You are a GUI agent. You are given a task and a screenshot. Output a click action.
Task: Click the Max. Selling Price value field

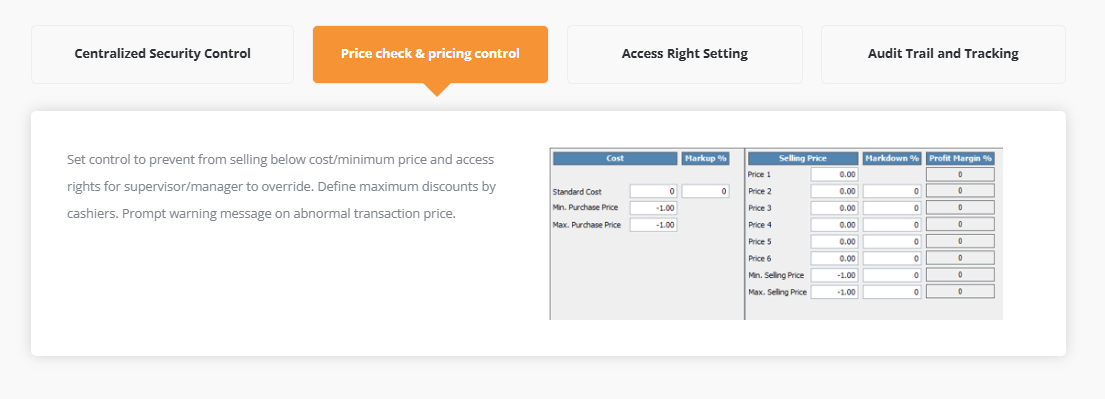(834, 292)
